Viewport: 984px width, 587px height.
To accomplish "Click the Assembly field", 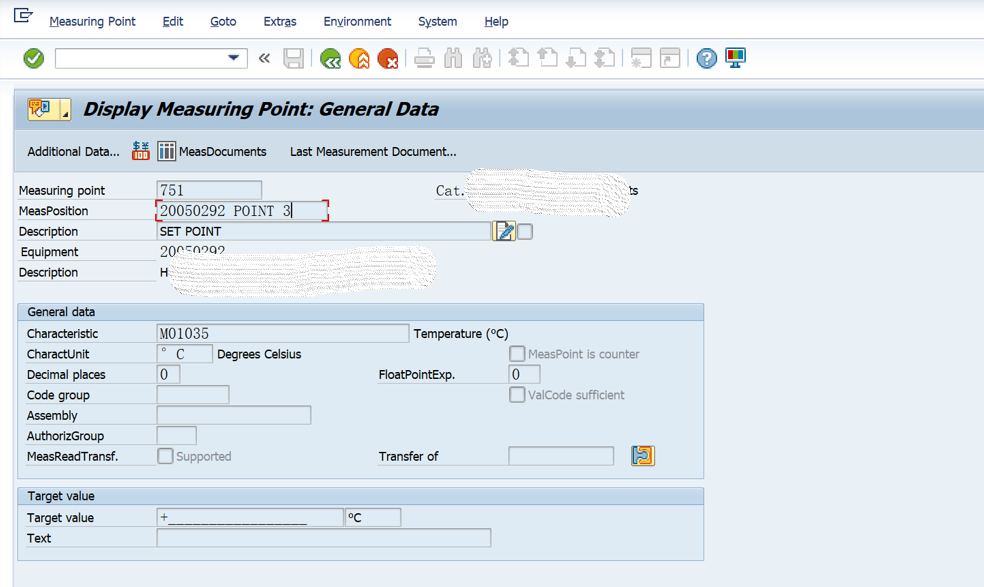I will [x=234, y=415].
